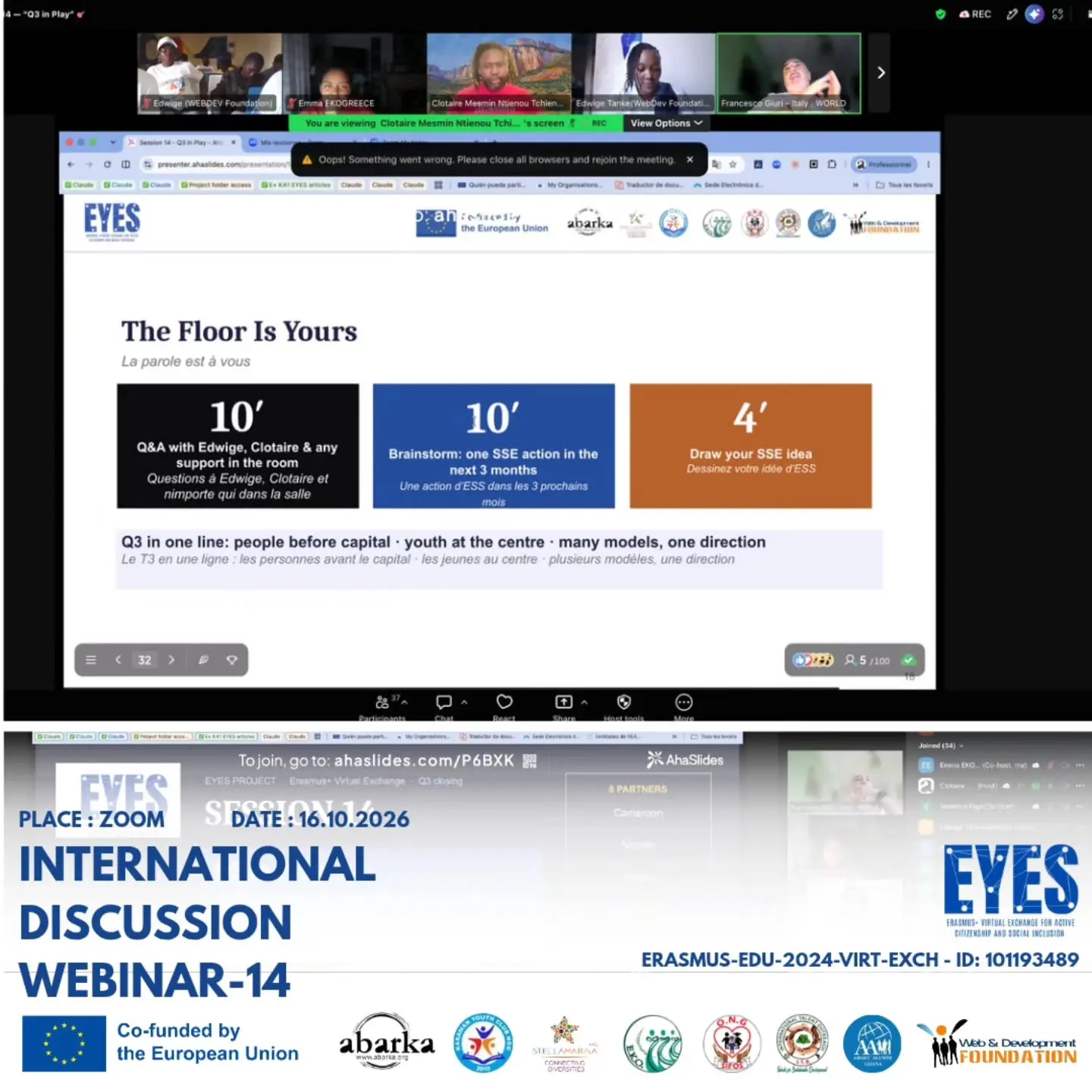Open the AhaSlides slide list menu icon

(91, 660)
